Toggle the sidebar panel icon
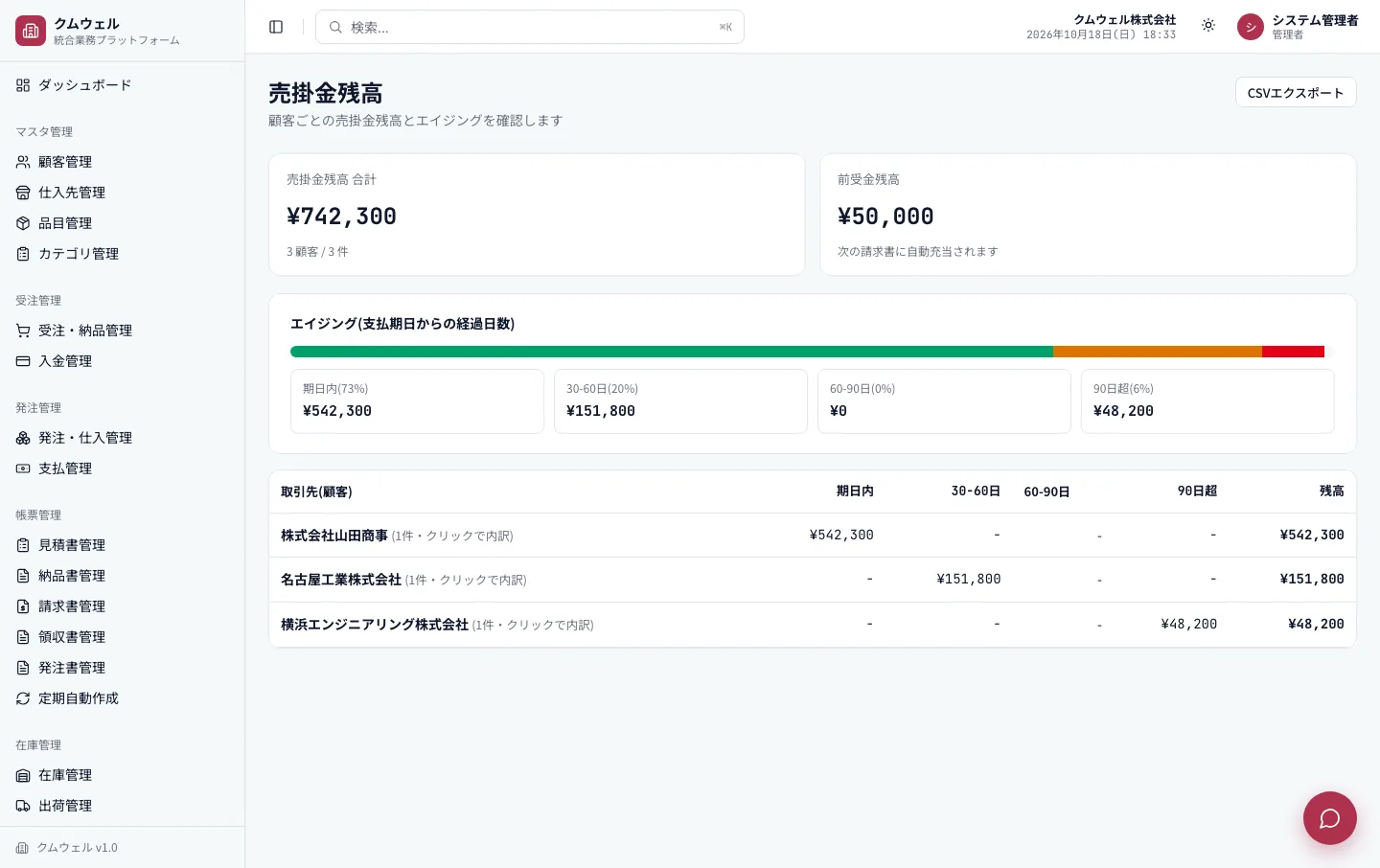The image size is (1380, 868). click(x=276, y=27)
